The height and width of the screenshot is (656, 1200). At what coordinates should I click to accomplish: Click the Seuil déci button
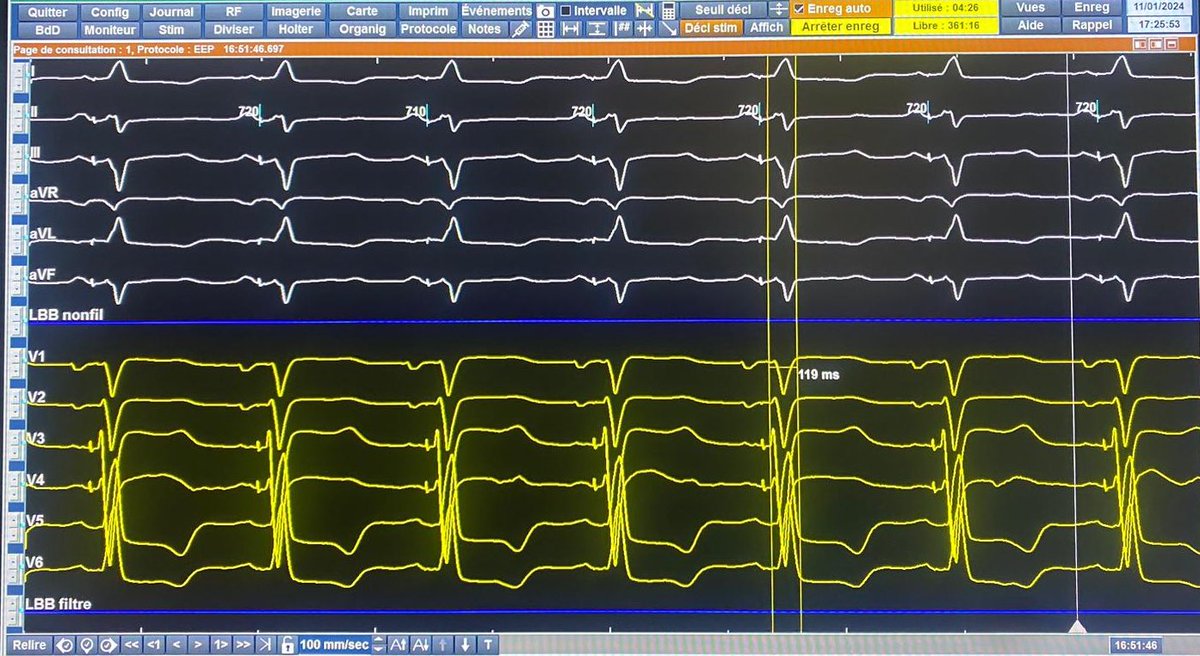coord(723,11)
